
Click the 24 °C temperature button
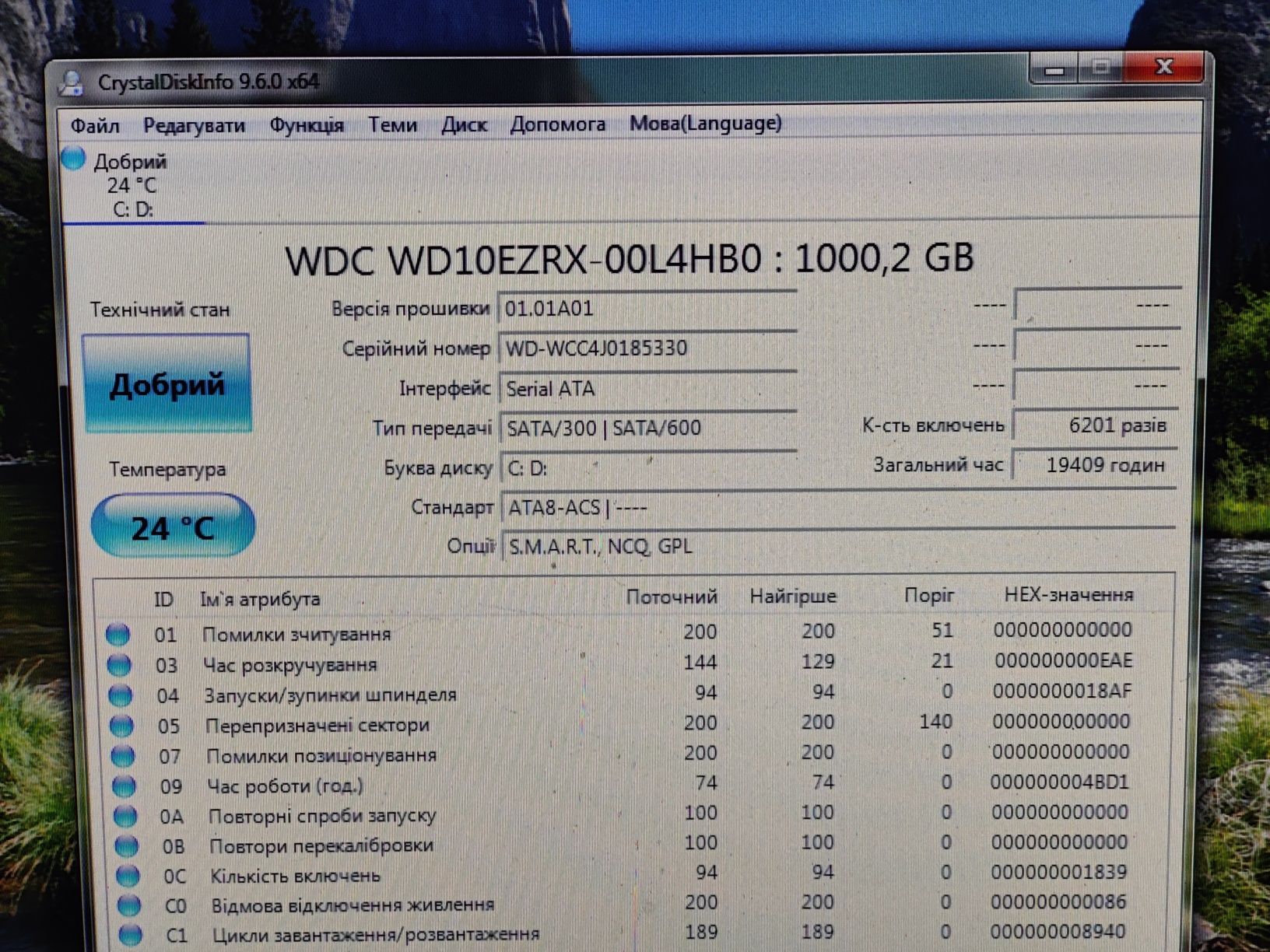tap(173, 527)
